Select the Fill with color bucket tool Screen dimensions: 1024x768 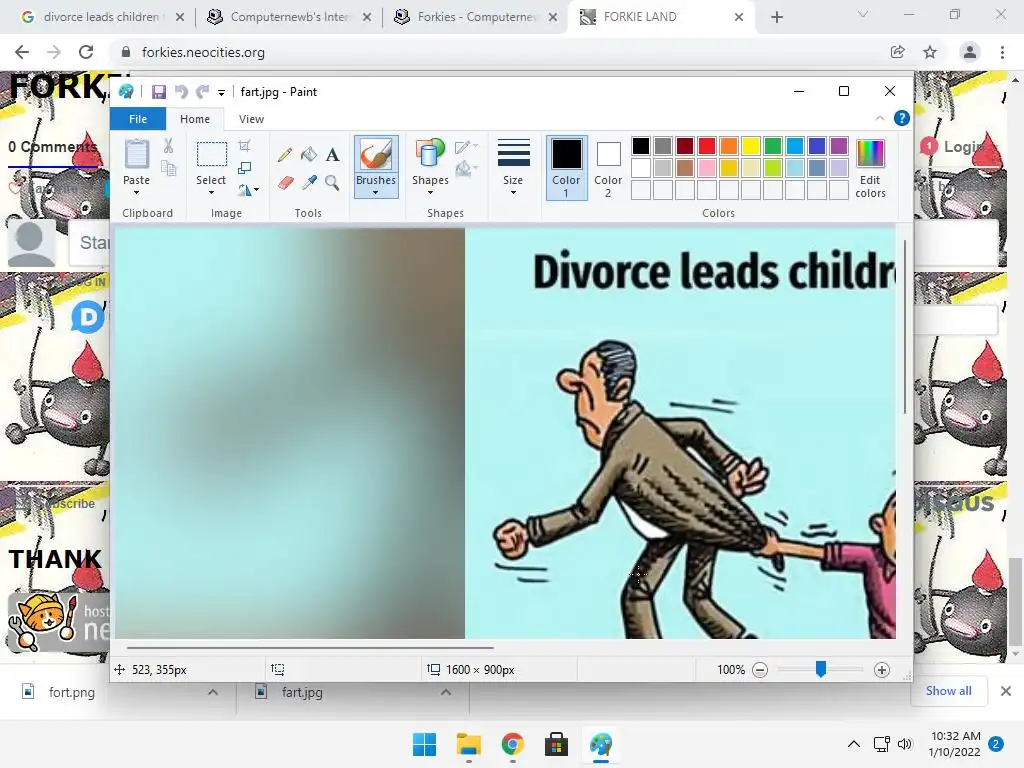point(308,155)
